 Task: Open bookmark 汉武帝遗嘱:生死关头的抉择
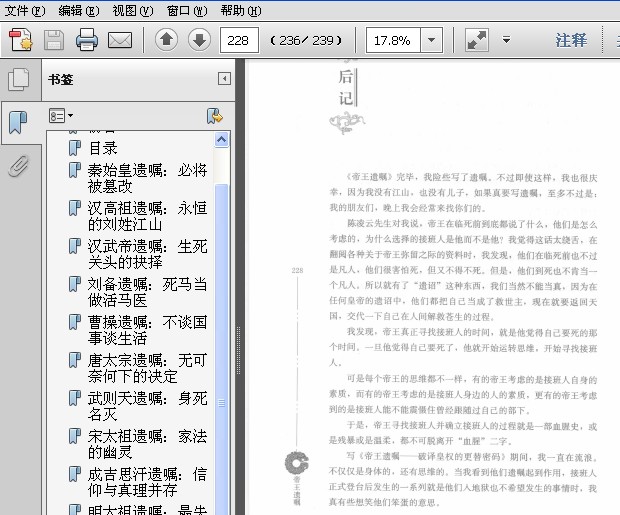pos(148,254)
